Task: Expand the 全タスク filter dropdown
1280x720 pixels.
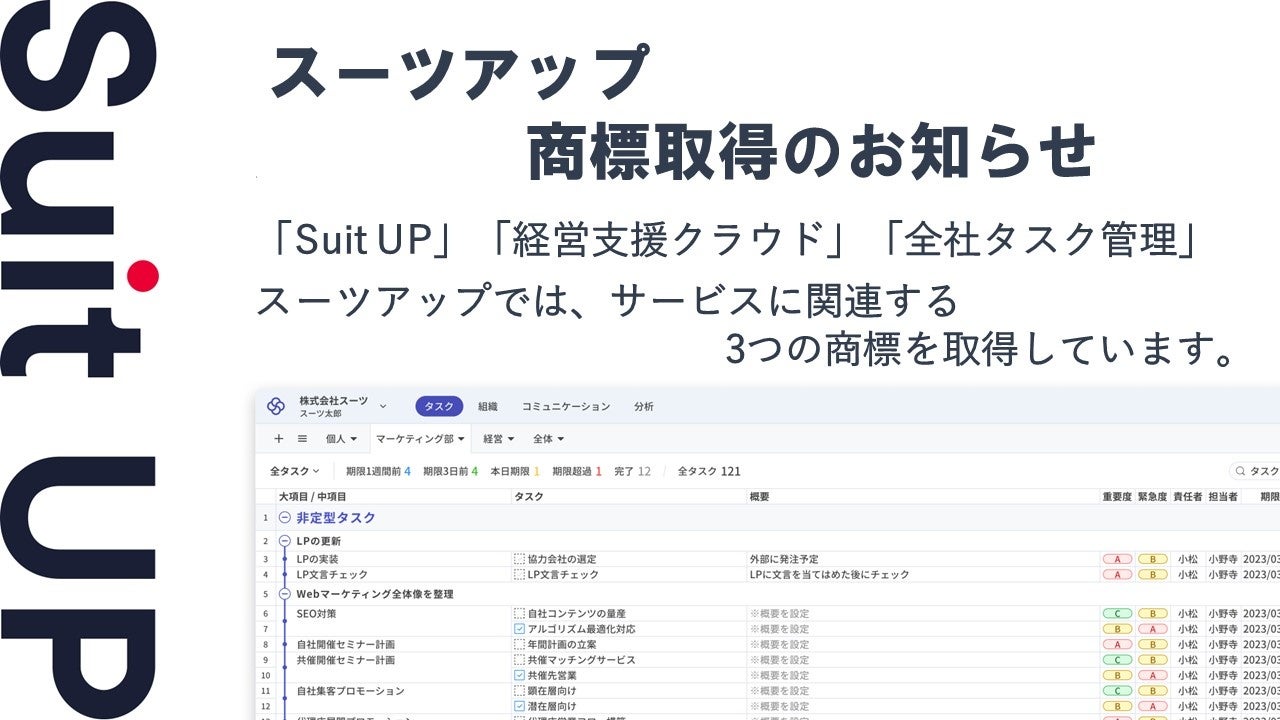Action: coord(294,471)
